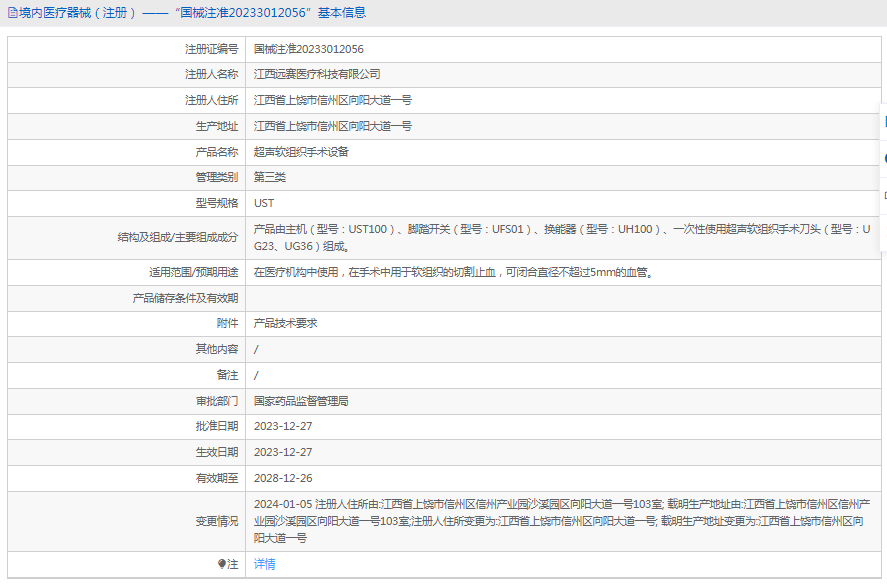This screenshot has width=887, height=584.
Task: Click the 其他内容 label
Action: point(217,350)
